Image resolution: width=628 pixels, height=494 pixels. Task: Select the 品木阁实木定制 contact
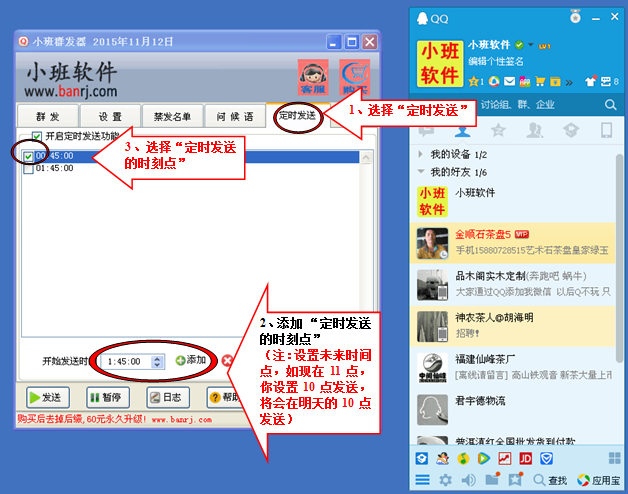pyautogui.click(x=513, y=284)
